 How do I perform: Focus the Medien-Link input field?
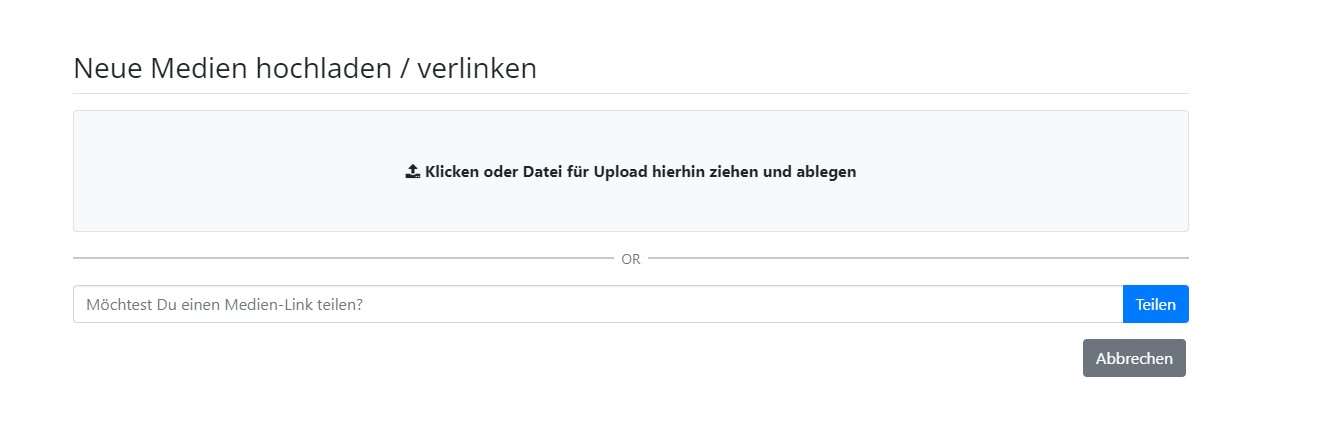(x=598, y=304)
